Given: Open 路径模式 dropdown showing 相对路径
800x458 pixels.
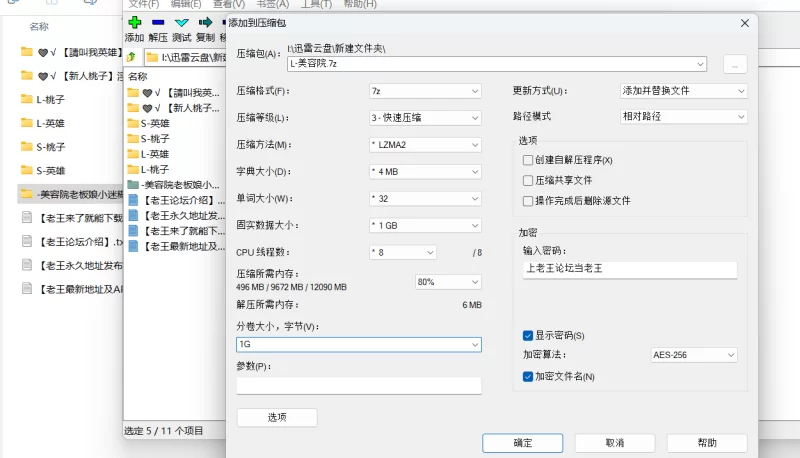Looking at the screenshot, I should (x=684, y=117).
